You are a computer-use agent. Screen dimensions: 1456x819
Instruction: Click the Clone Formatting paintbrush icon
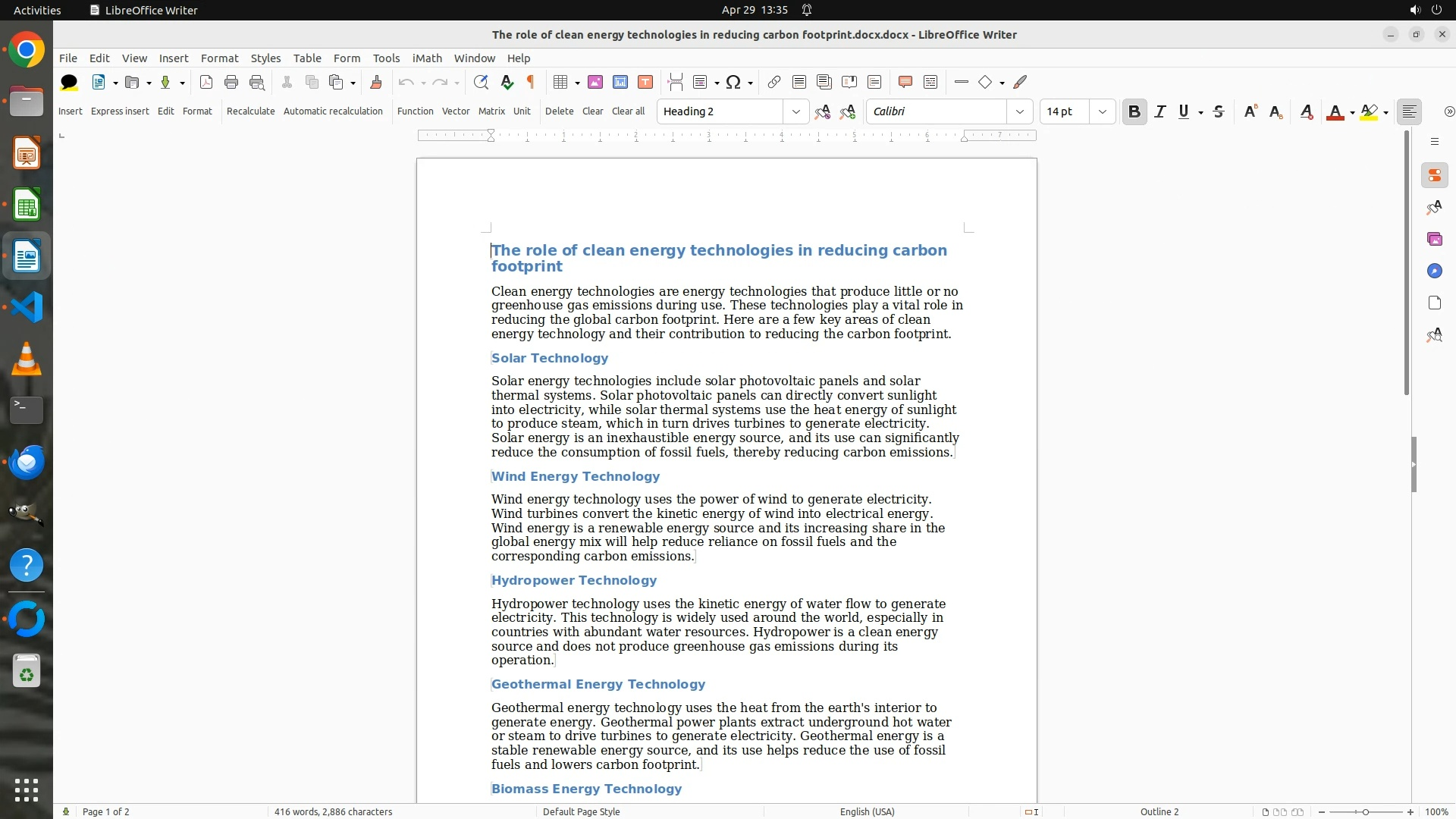[375, 82]
